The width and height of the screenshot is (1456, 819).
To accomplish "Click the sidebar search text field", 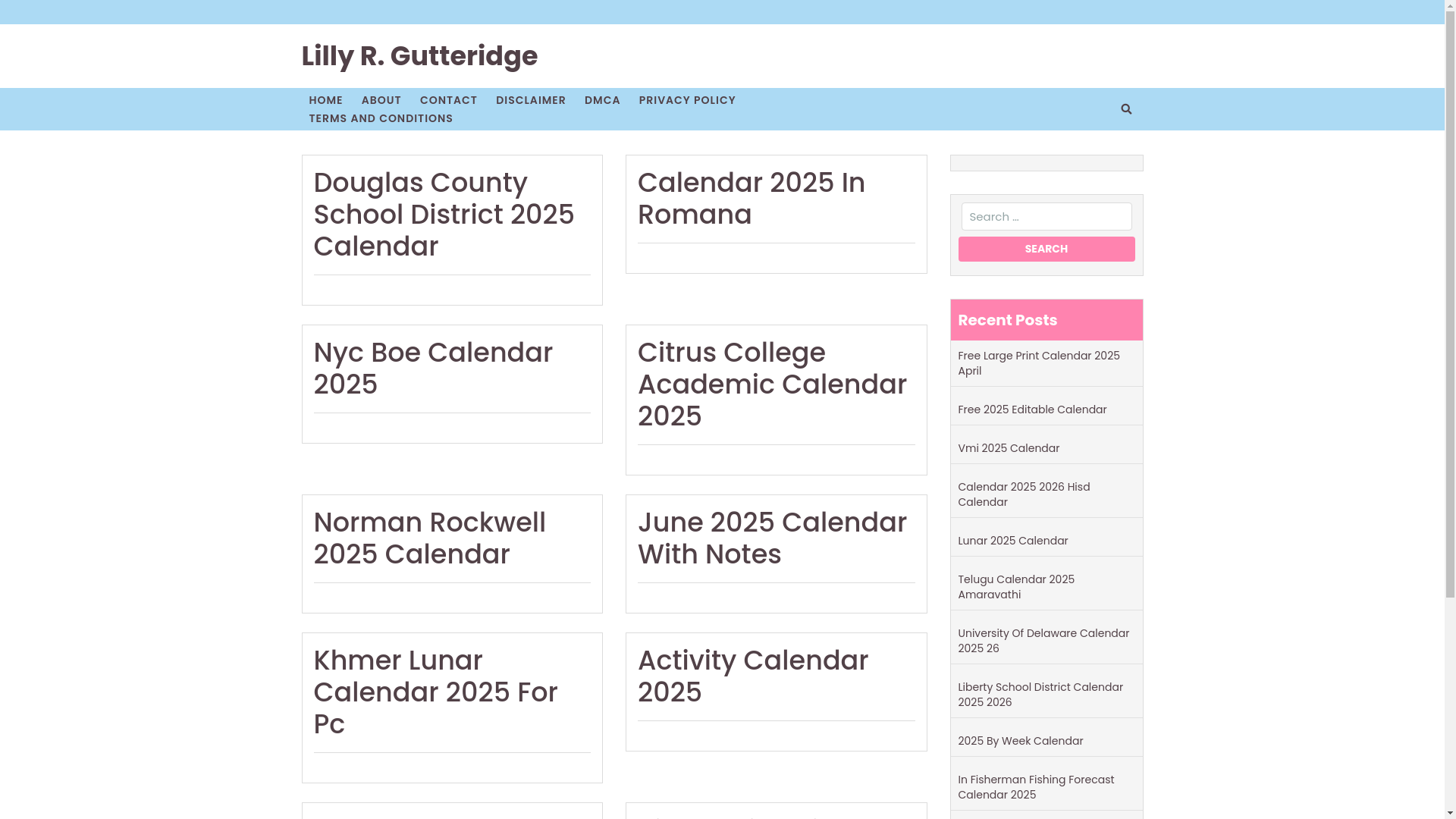I will coord(1046,217).
